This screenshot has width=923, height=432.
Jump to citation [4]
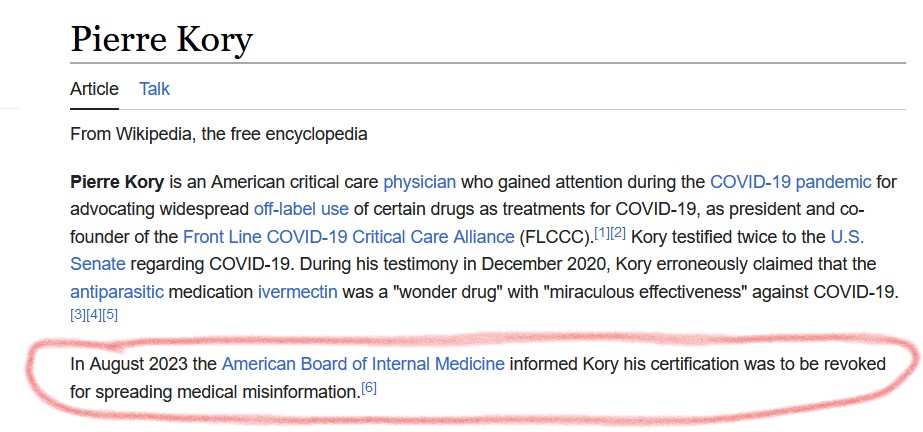click(x=94, y=315)
